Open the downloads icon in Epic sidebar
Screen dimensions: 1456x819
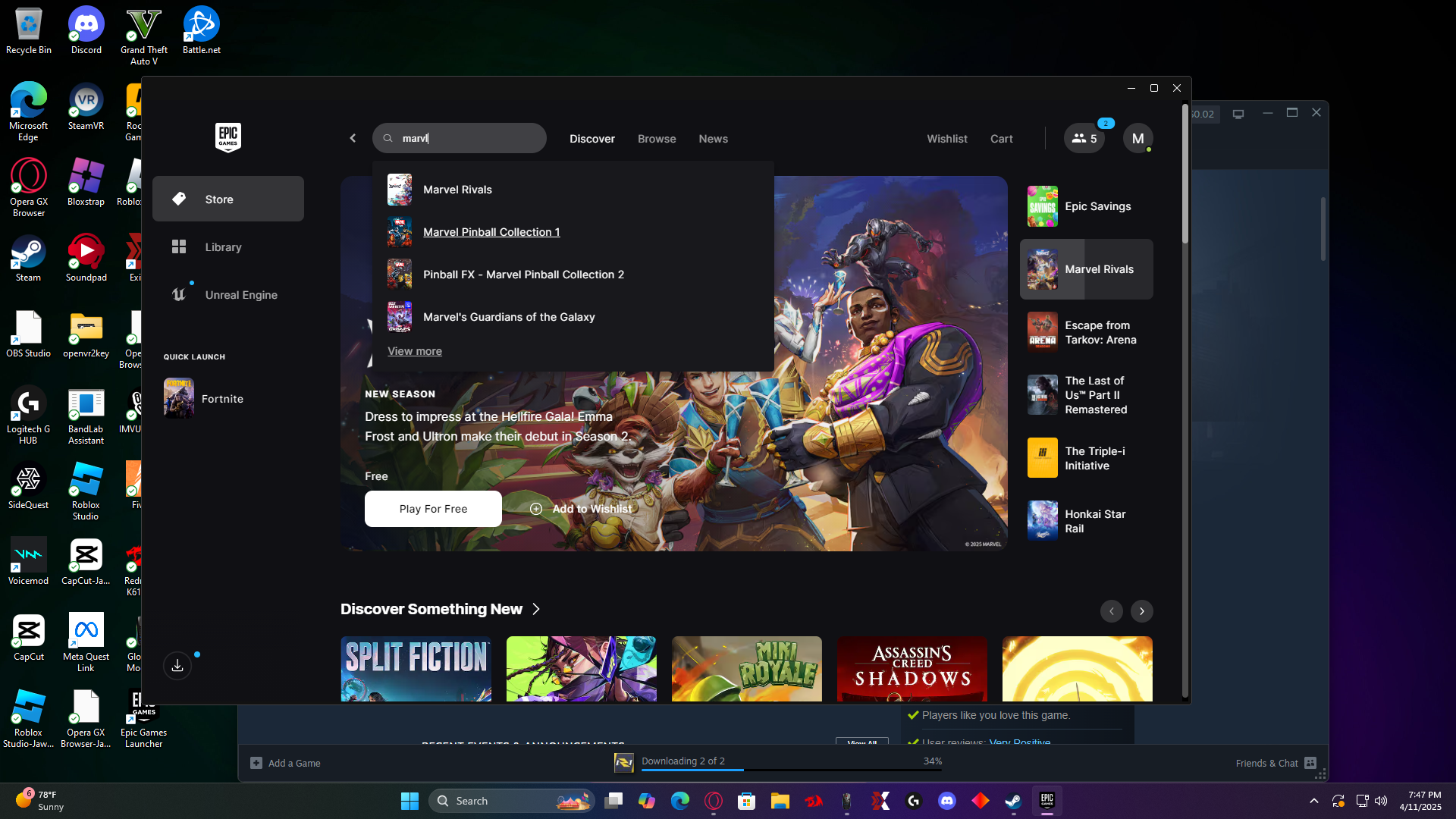(177, 666)
